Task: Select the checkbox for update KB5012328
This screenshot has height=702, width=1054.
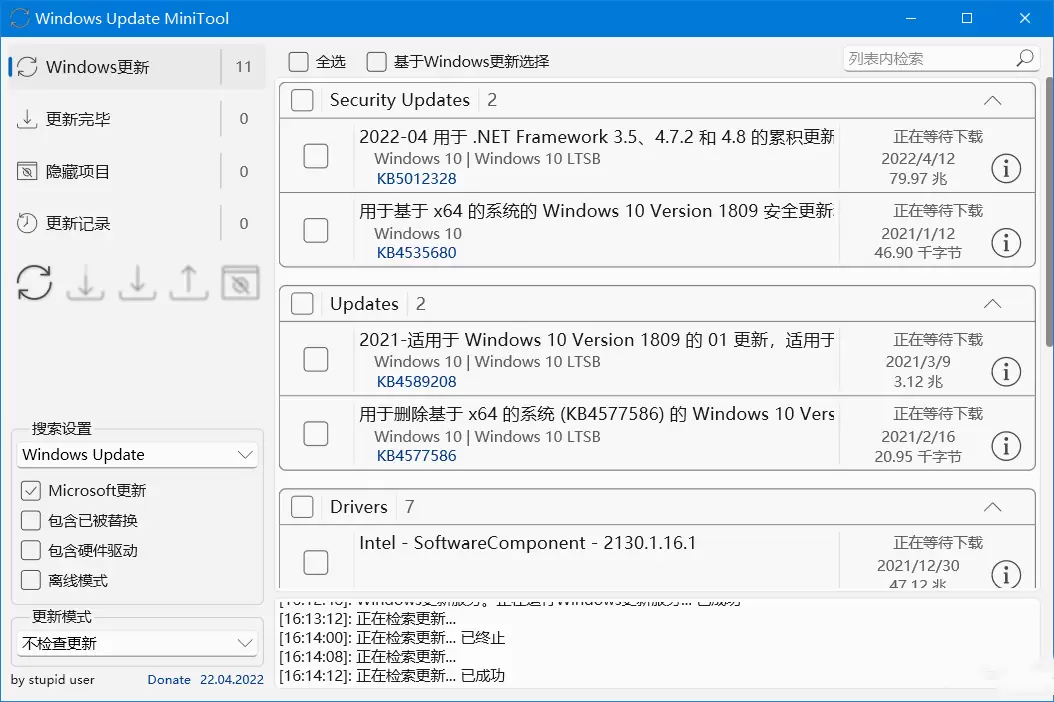Action: point(316,156)
